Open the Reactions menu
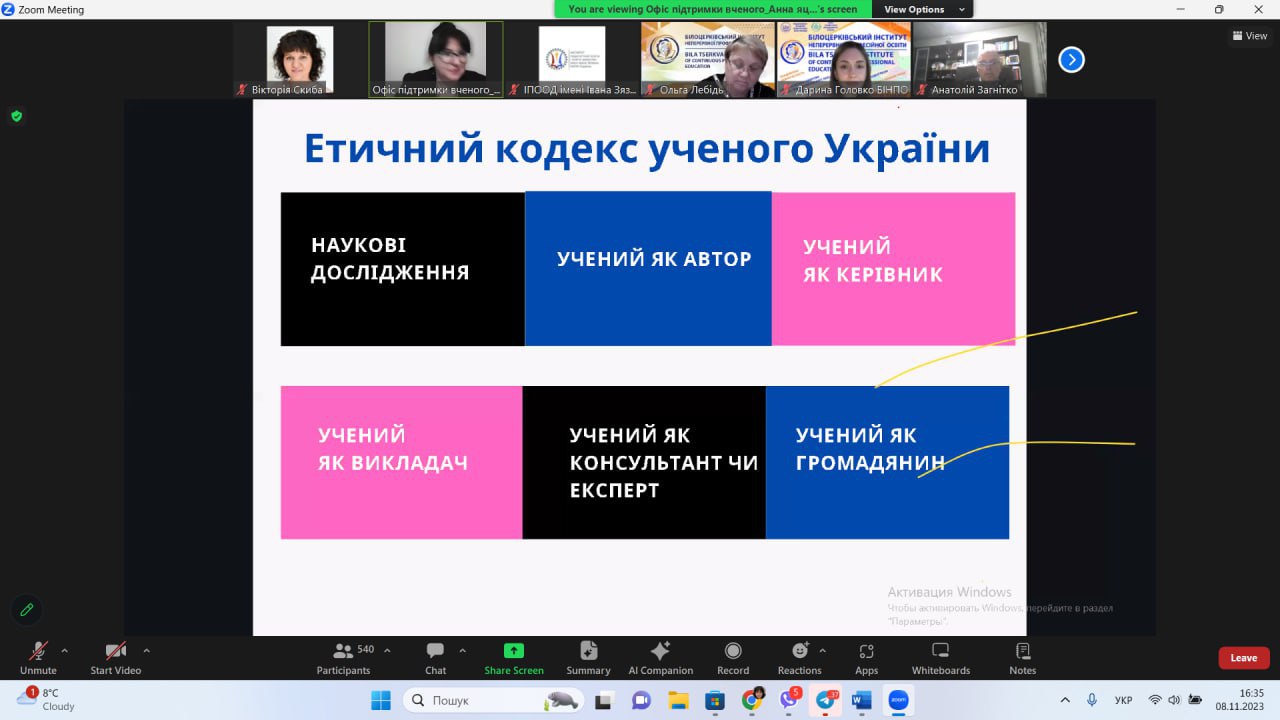 tap(799, 658)
